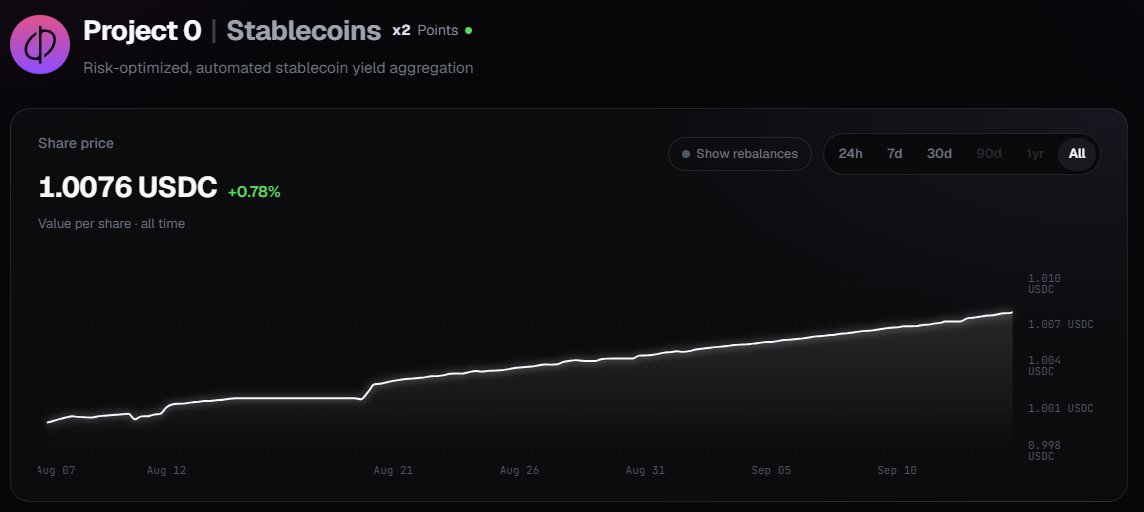This screenshot has height=512, width=1144.
Task: Select the 90d range option
Action: (989, 154)
